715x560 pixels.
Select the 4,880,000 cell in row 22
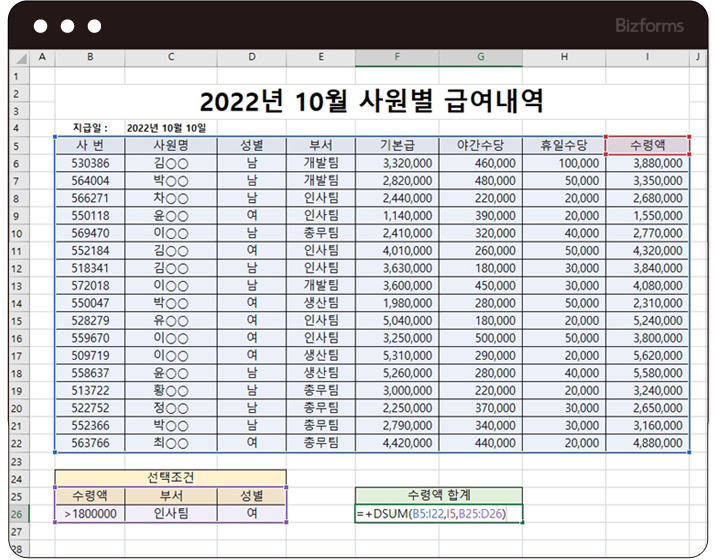click(647, 443)
